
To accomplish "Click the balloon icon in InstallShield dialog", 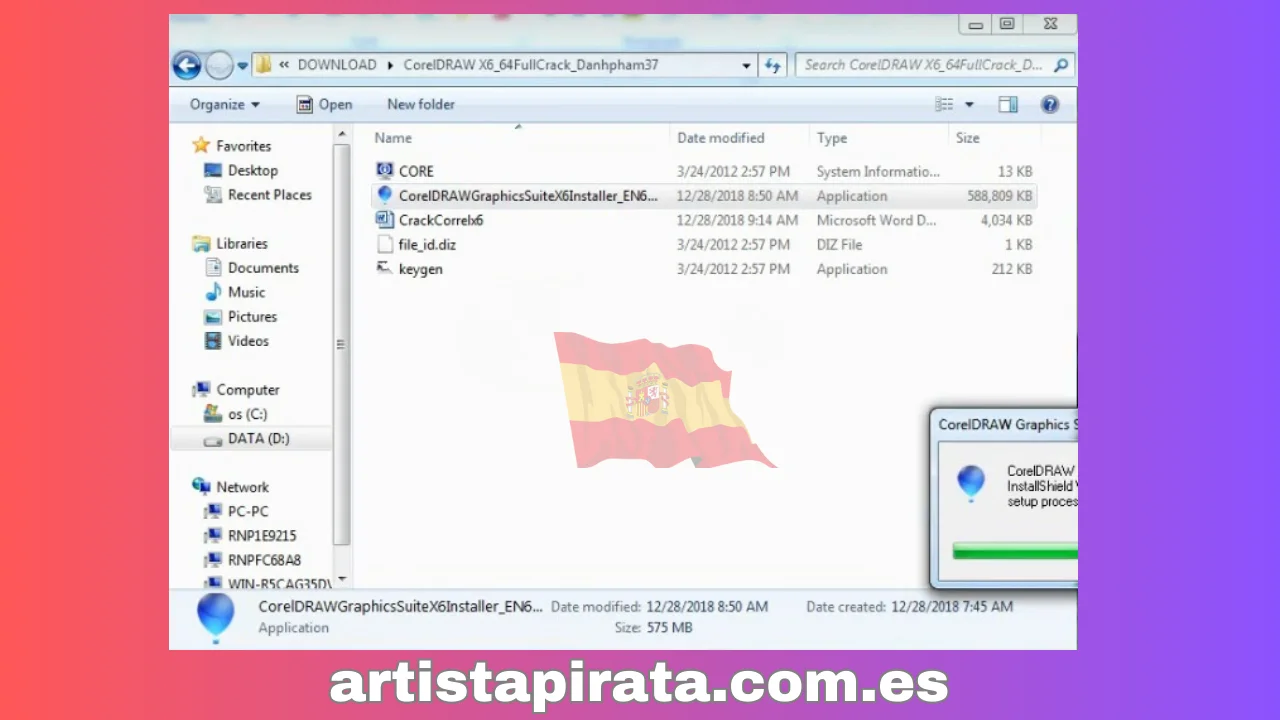I will click(x=970, y=483).
